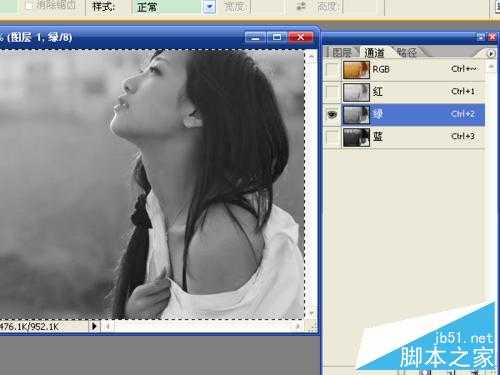Maximize the document window

pyautogui.click(x=277, y=37)
